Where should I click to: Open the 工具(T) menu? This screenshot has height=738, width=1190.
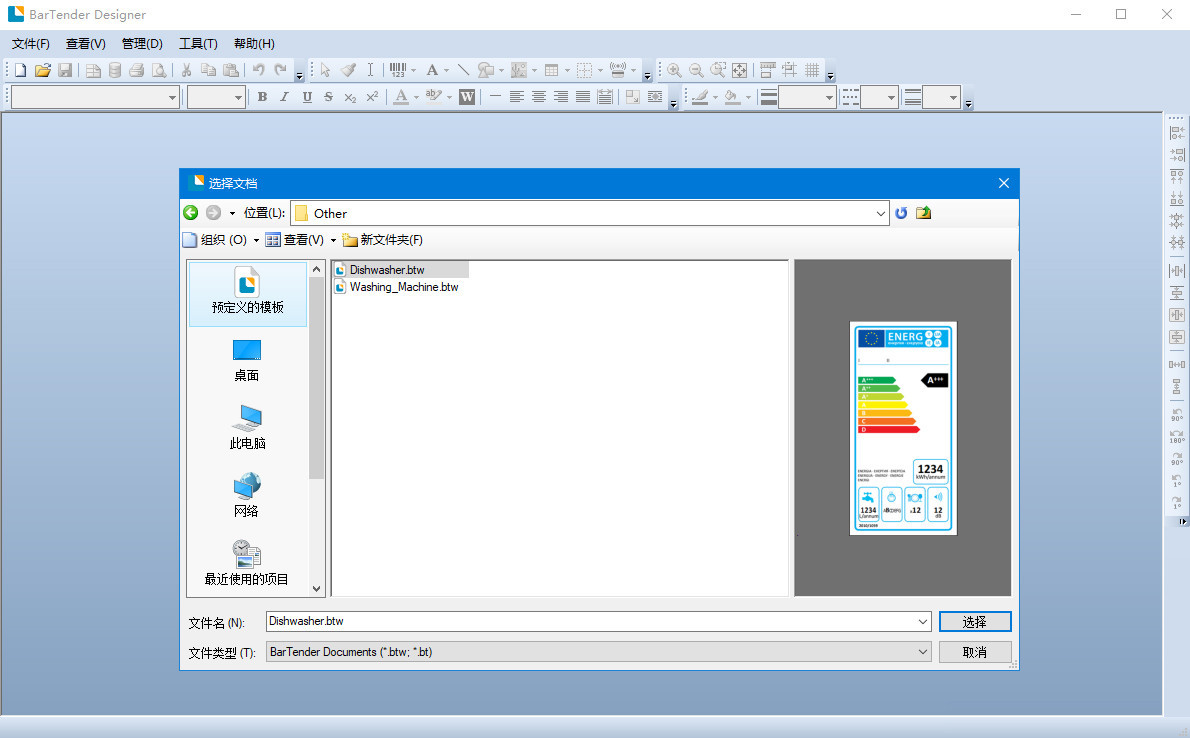[x=197, y=43]
